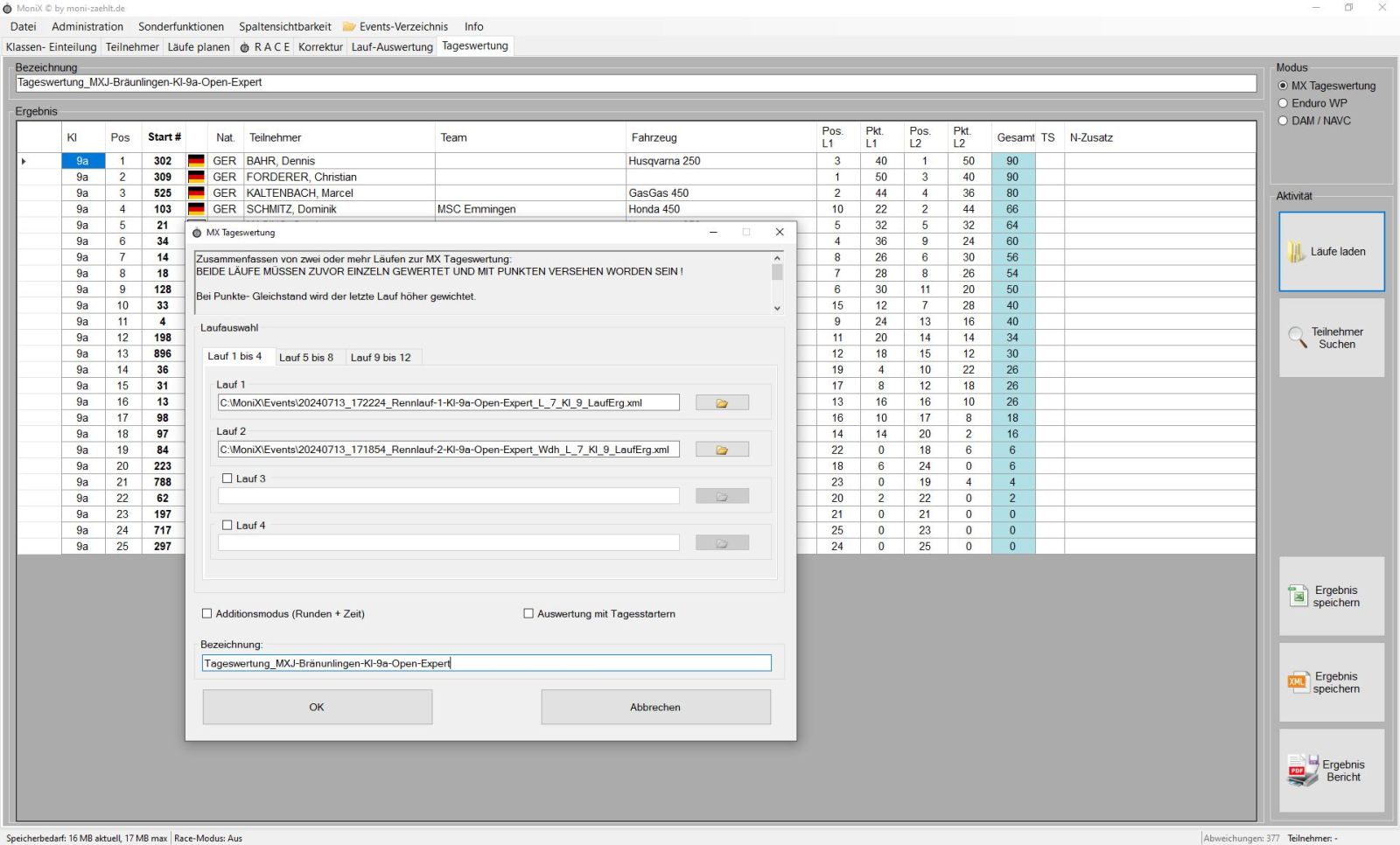Click Race-Modus: Aus in status bar

pyautogui.click(x=208, y=838)
